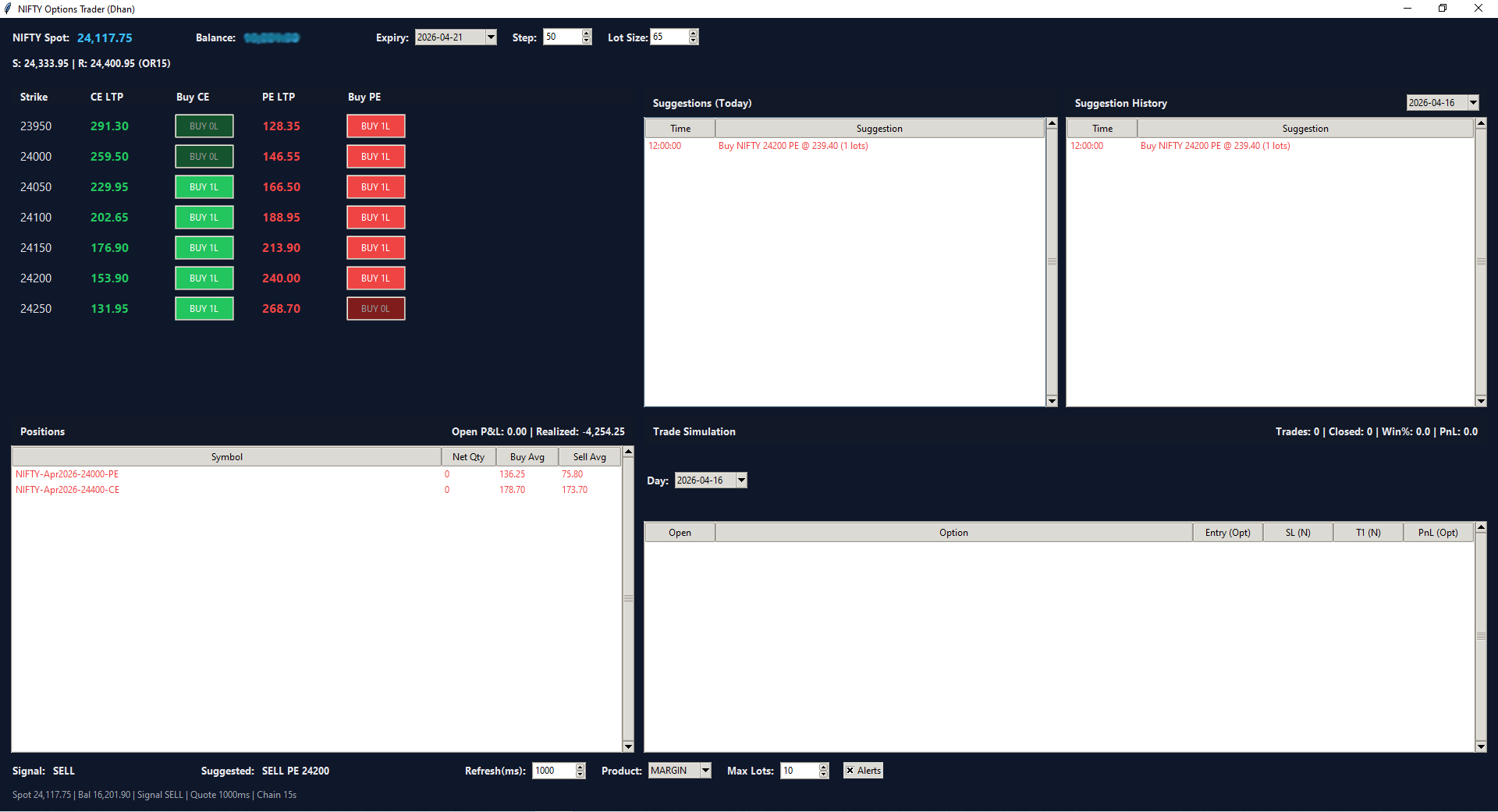Buy 1 lot CE at strike 24050

pos(204,186)
